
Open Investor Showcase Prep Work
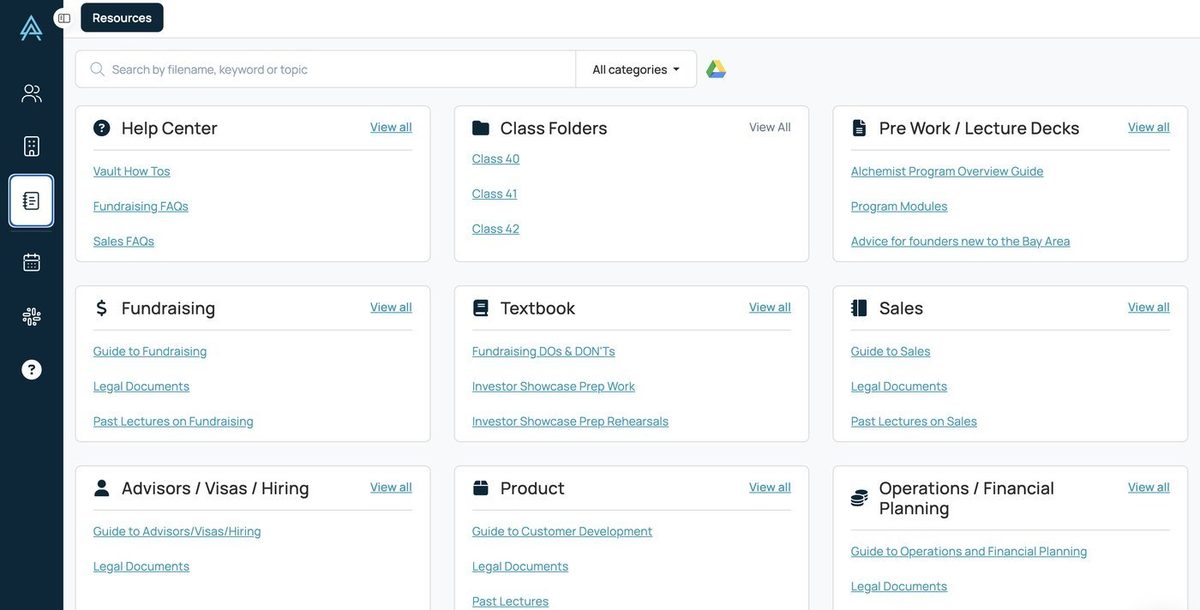click(553, 386)
